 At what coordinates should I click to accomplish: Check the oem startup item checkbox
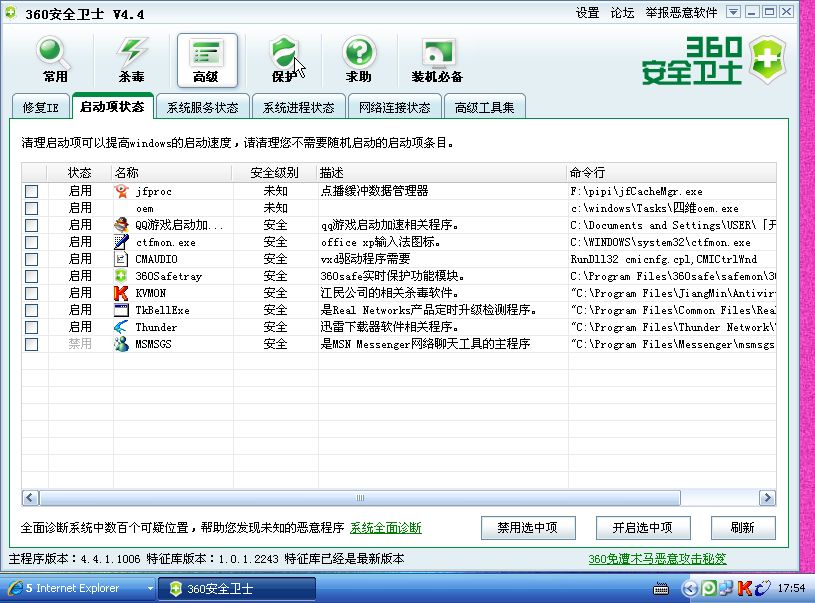click(x=32, y=208)
